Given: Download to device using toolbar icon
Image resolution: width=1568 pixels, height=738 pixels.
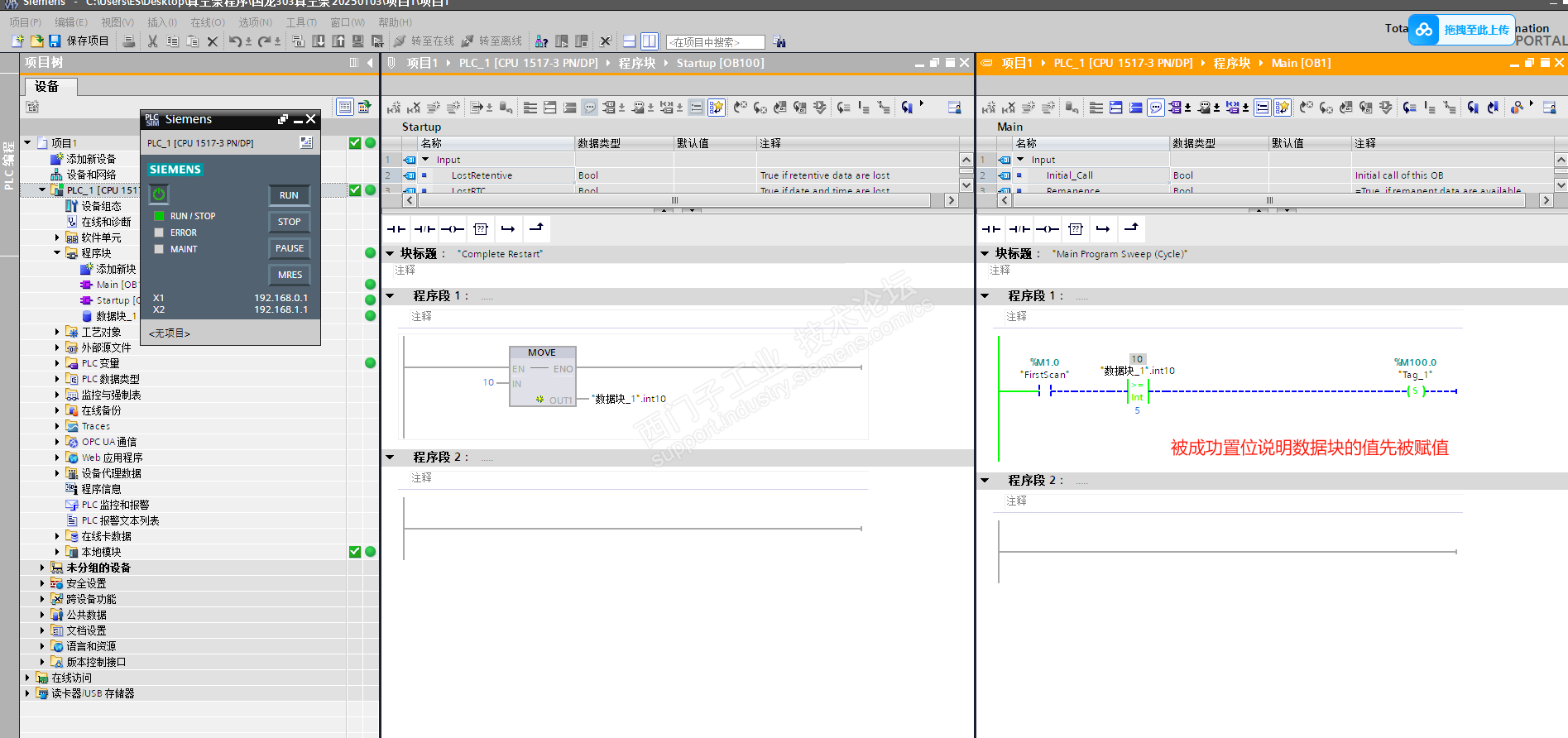Looking at the screenshot, I should (x=319, y=41).
